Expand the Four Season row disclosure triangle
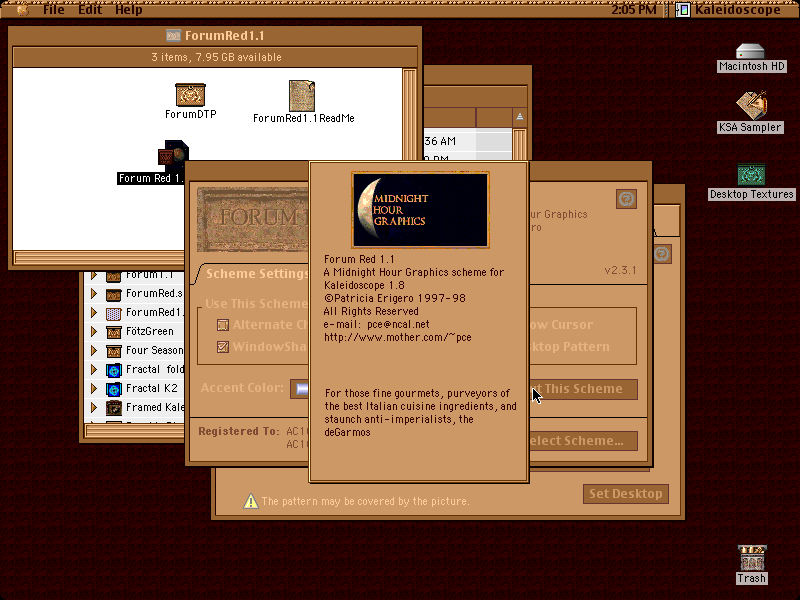Image resolution: width=800 pixels, height=600 pixels. [94, 350]
